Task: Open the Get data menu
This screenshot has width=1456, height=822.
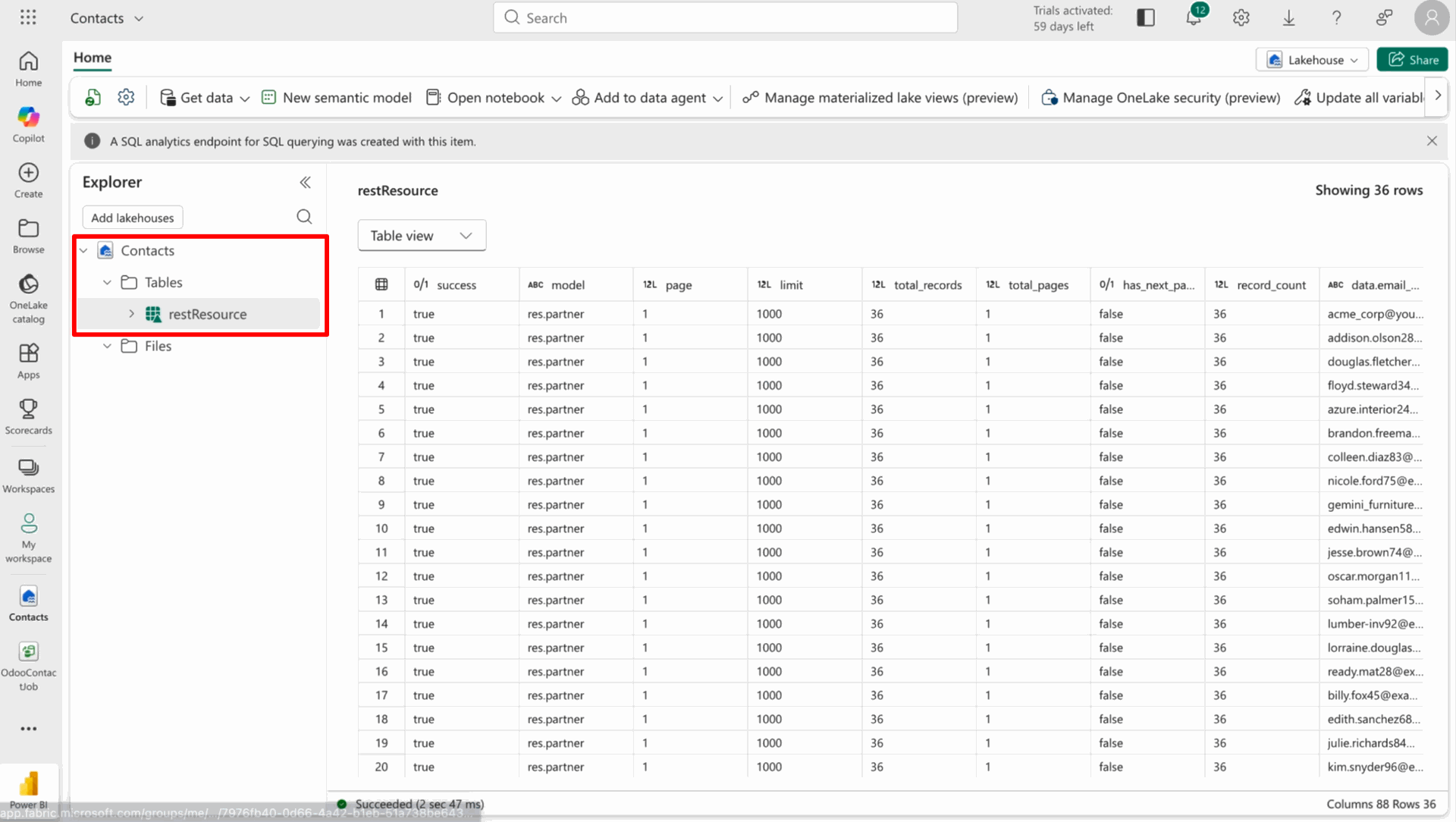Action: point(205,98)
